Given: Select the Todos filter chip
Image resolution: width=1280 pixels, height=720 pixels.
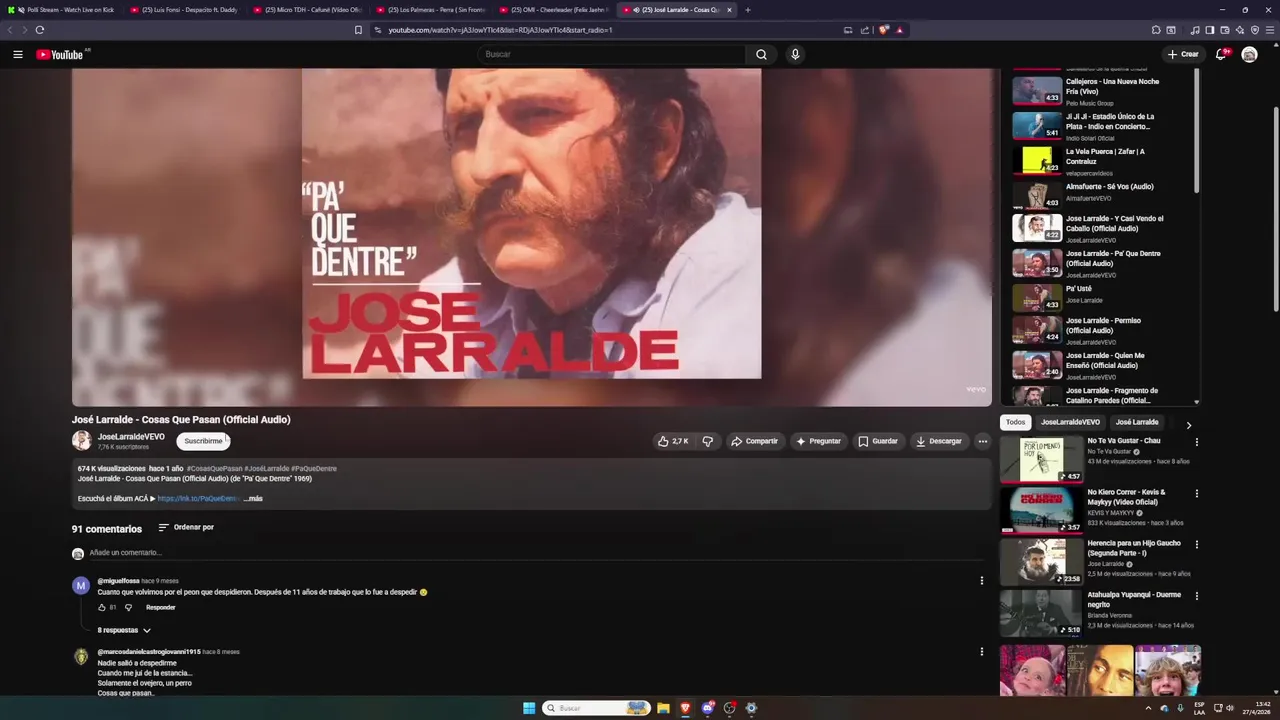Looking at the screenshot, I should tap(1015, 422).
